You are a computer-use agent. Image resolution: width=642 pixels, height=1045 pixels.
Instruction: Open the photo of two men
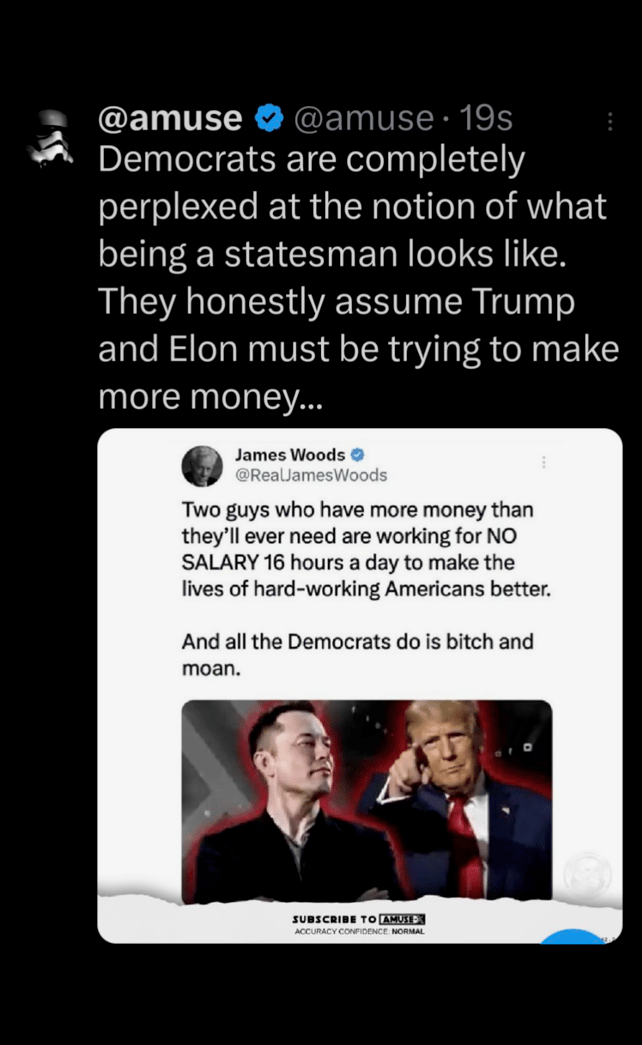(367, 802)
